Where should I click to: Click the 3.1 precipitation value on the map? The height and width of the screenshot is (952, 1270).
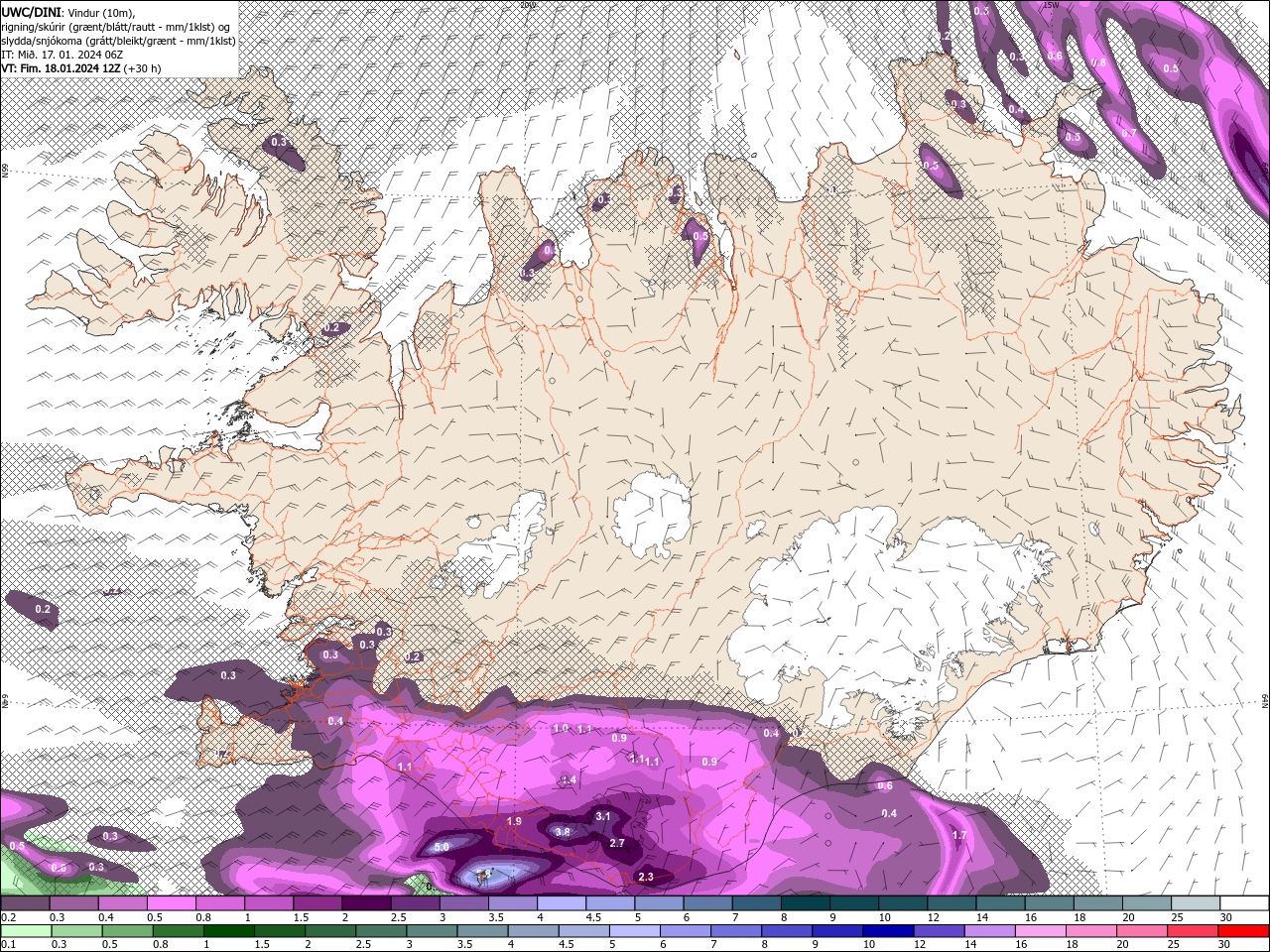[603, 816]
